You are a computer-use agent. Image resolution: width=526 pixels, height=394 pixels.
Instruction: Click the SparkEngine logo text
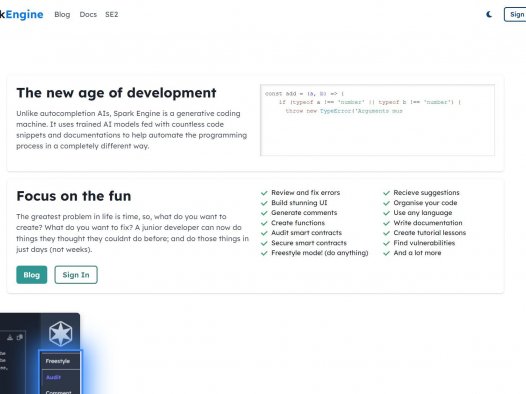click(21, 14)
